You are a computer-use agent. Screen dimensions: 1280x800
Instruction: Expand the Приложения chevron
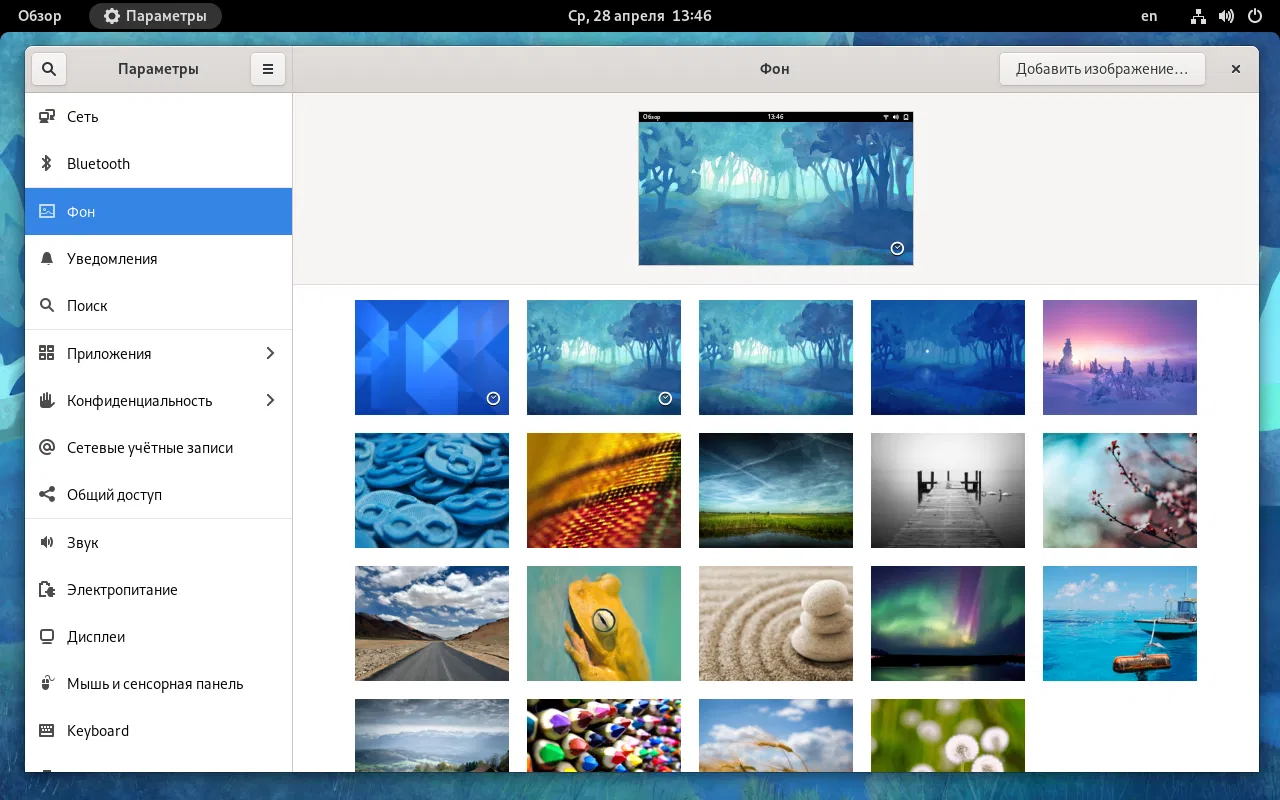pyautogui.click(x=271, y=353)
